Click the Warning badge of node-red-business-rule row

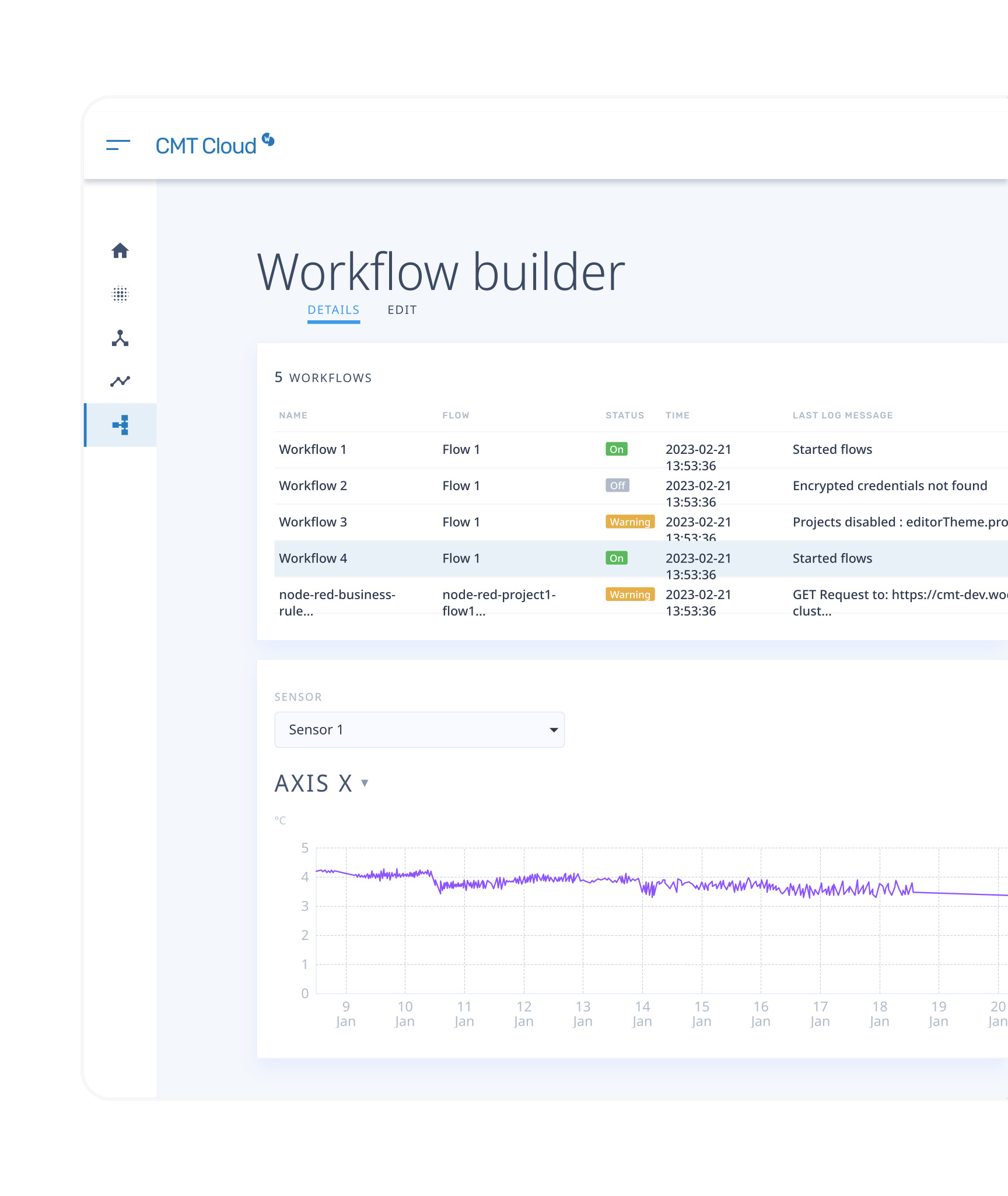coord(630,594)
